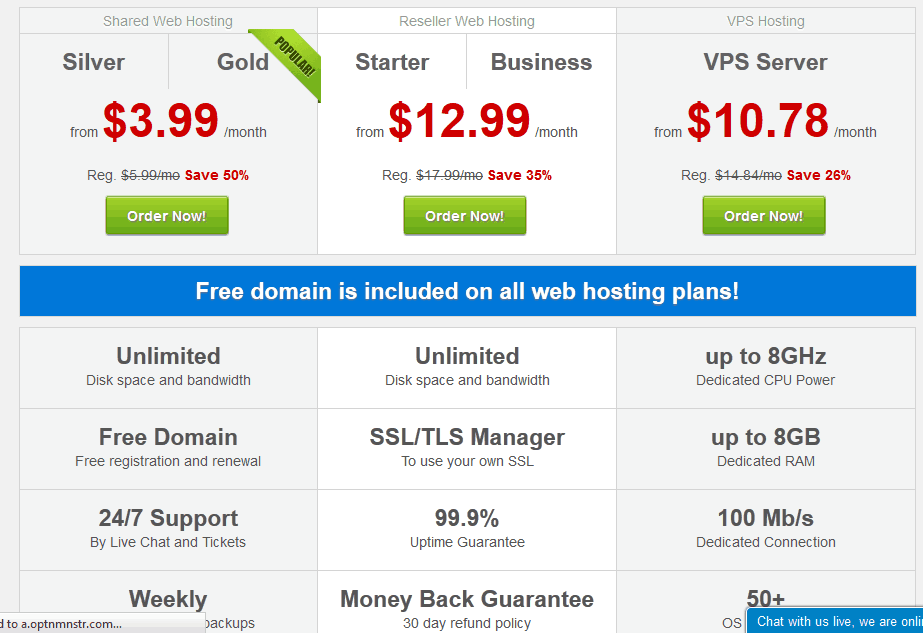The image size is (923, 633).
Task: Select the Gold plan tab
Action: click(243, 62)
